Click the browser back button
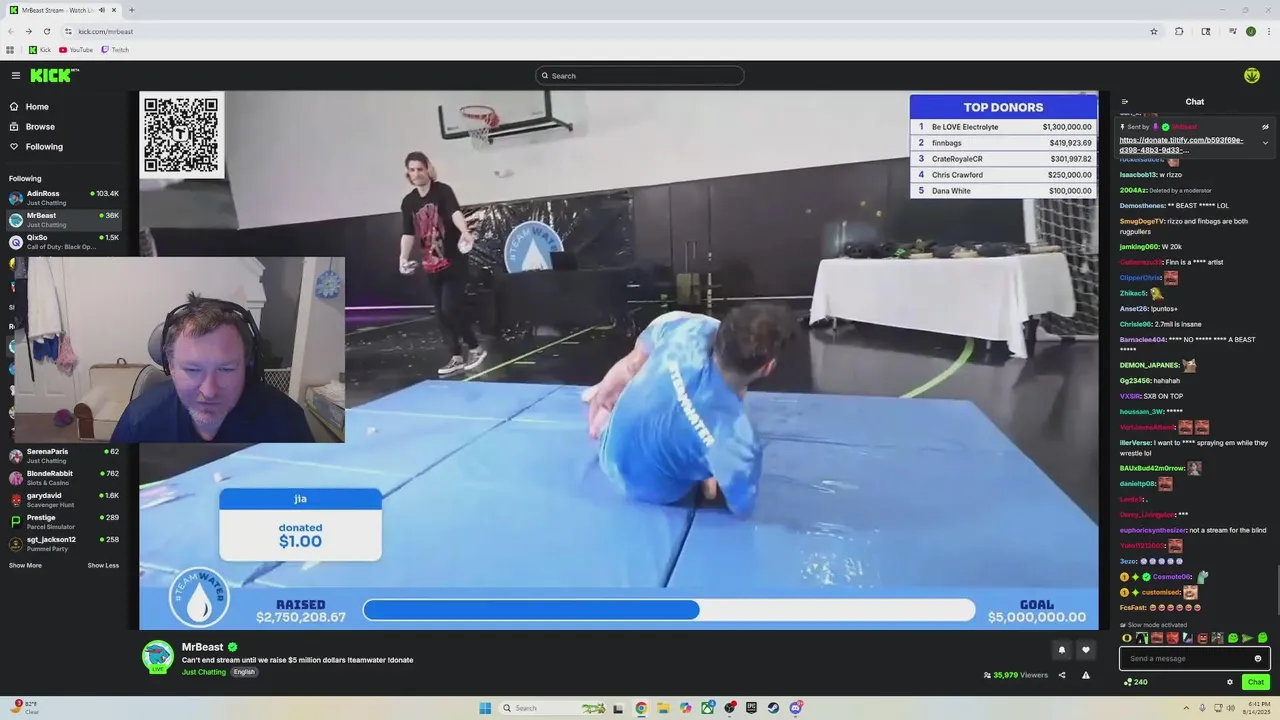The height and width of the screenshot is (720, 1280). pos(11,31)
